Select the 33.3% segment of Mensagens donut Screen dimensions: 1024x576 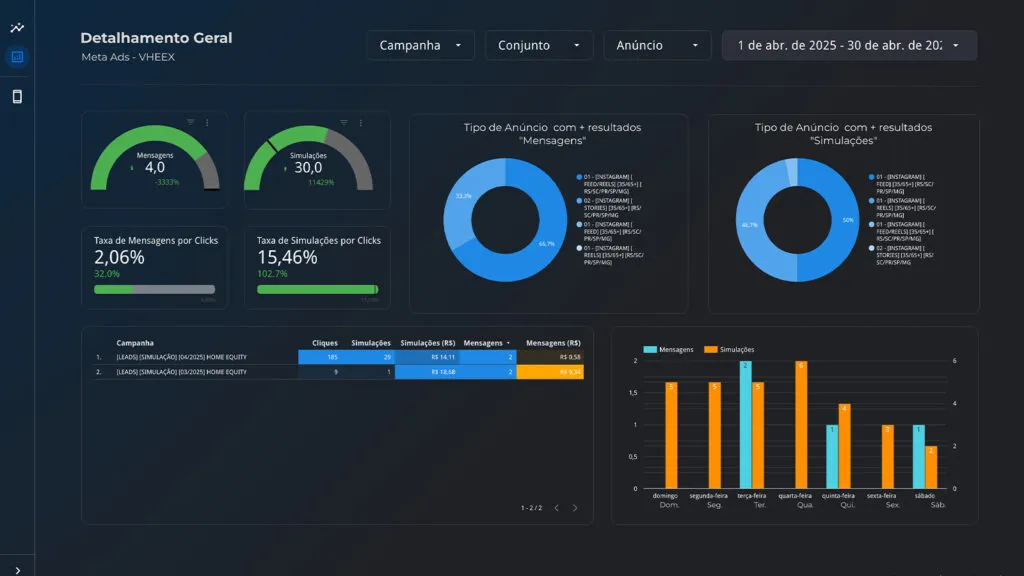coord(463,196)
